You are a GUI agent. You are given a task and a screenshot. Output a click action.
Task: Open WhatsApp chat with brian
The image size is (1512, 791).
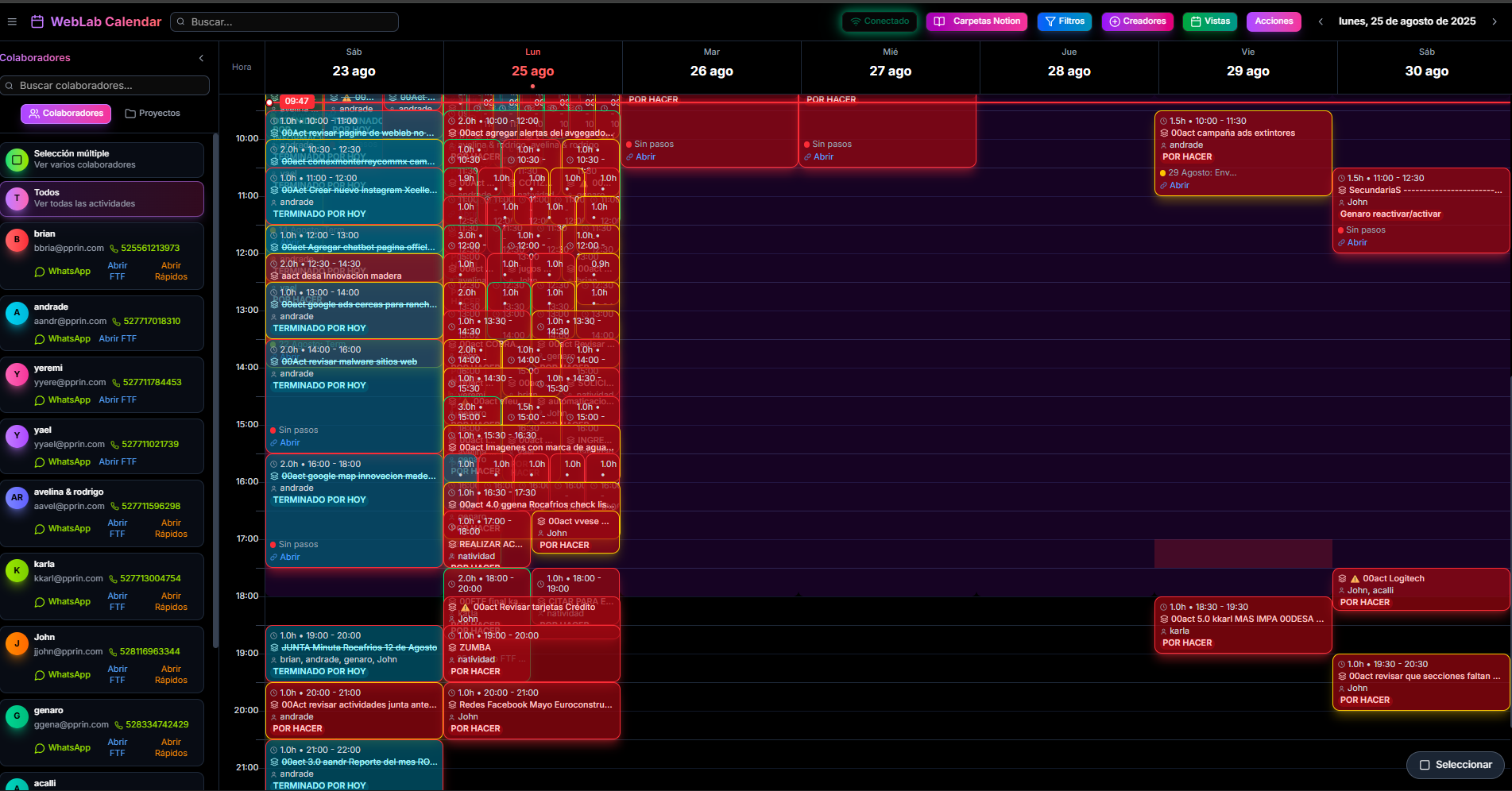[x=63, y=271]
